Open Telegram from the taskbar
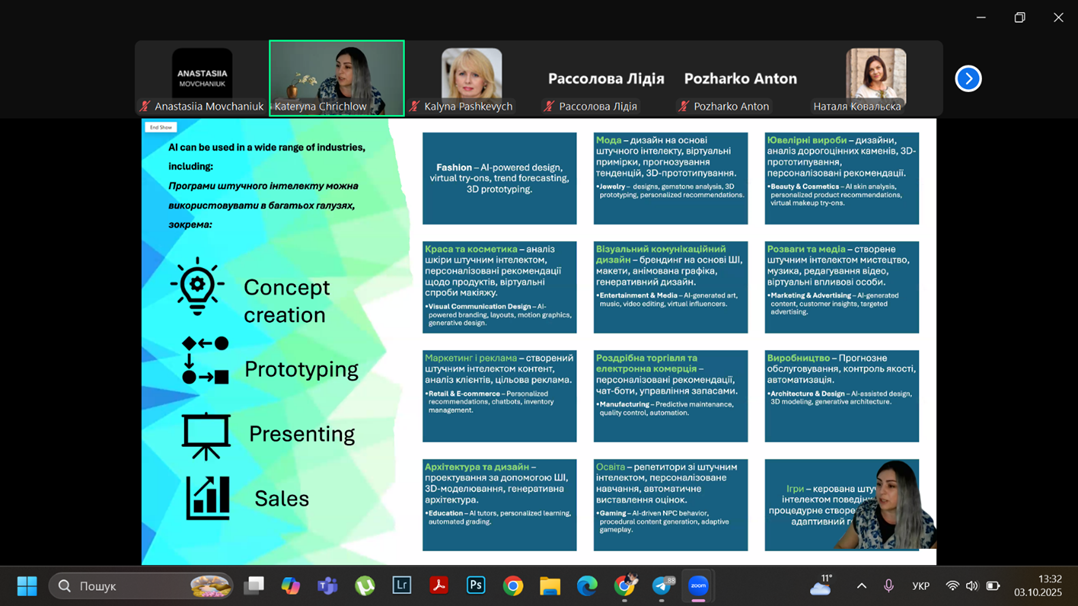 [x=662, y=586]
